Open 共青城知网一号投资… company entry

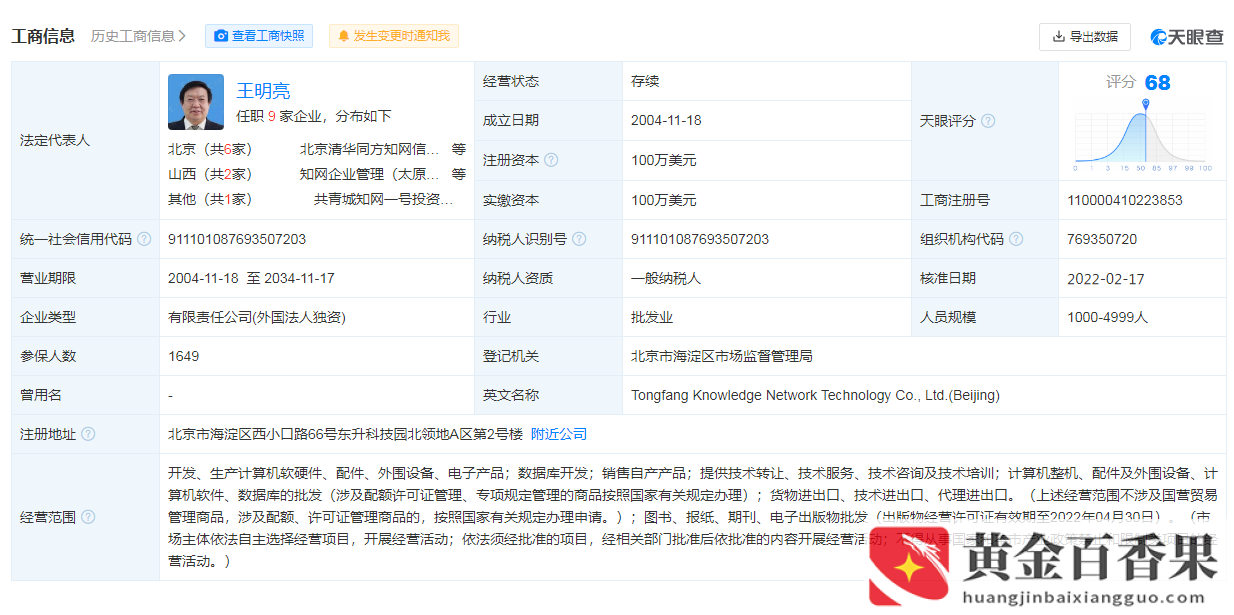(x=384, y=199)
